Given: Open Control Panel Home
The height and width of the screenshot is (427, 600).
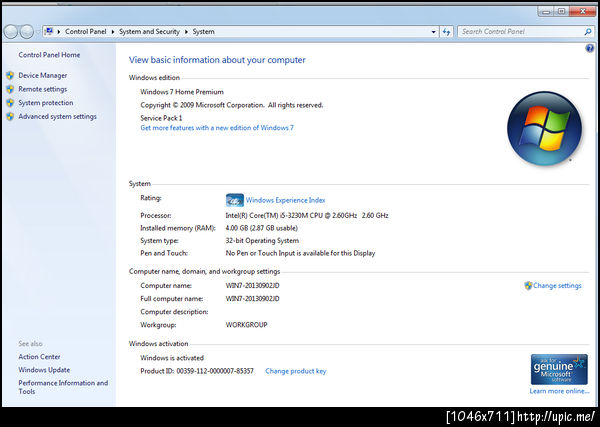Looking at the screenshot, I should click(49, 55).
